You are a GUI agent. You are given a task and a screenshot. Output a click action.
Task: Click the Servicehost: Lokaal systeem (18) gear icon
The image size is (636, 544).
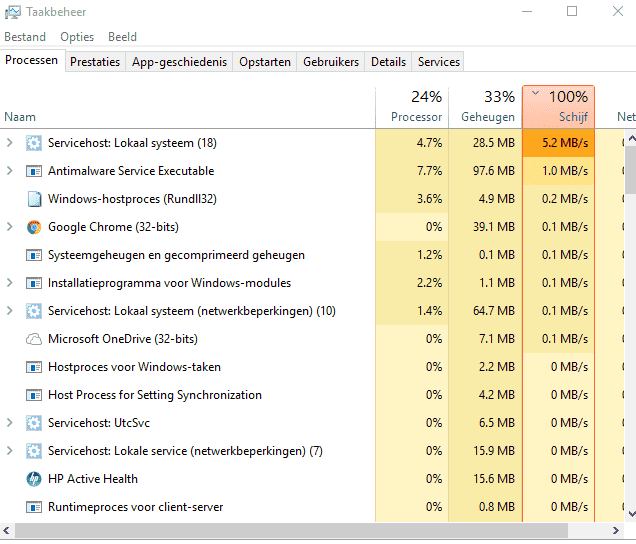(34, 143)
